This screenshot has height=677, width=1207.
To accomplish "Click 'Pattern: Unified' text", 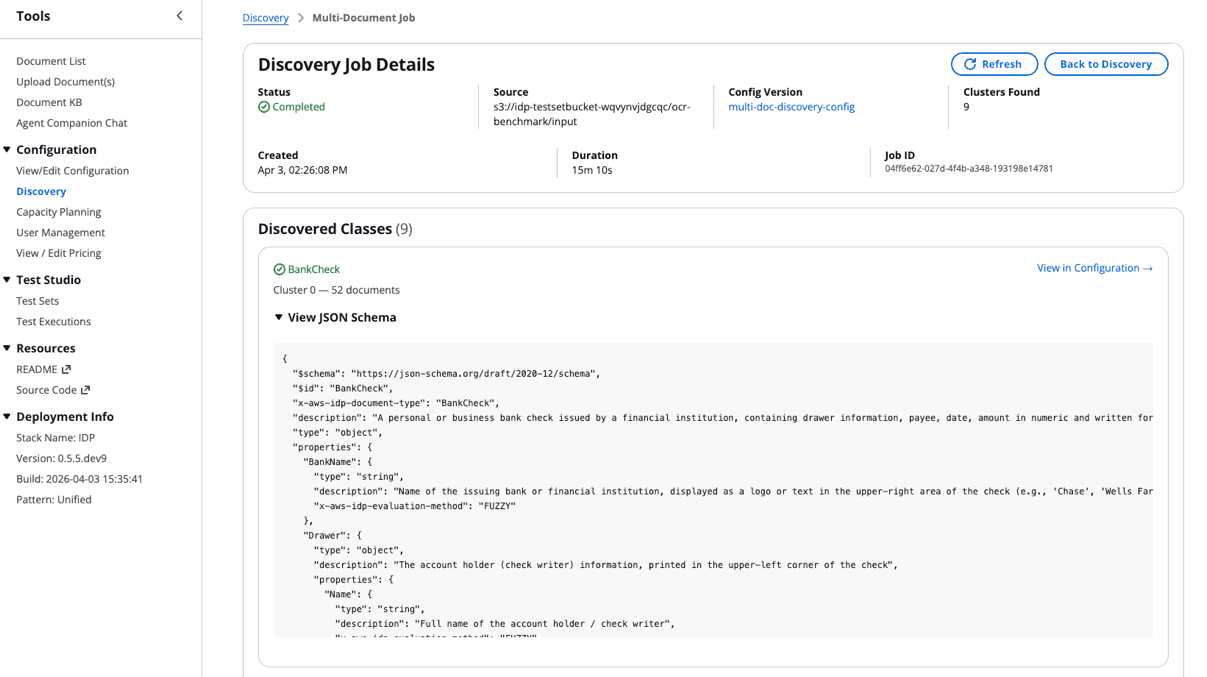I will click(x=53, y=500).
